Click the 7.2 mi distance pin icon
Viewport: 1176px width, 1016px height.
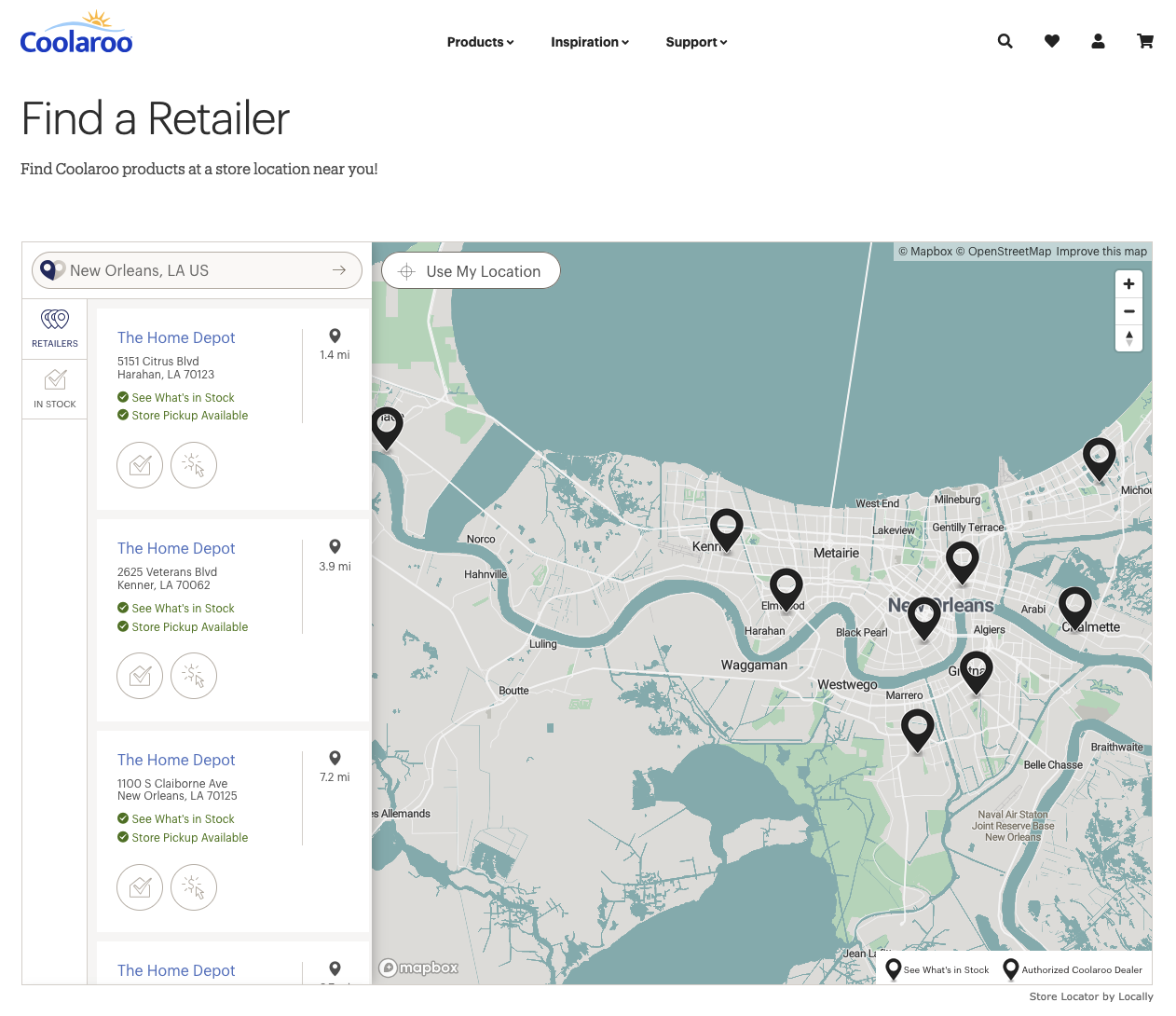pos(335,758)
